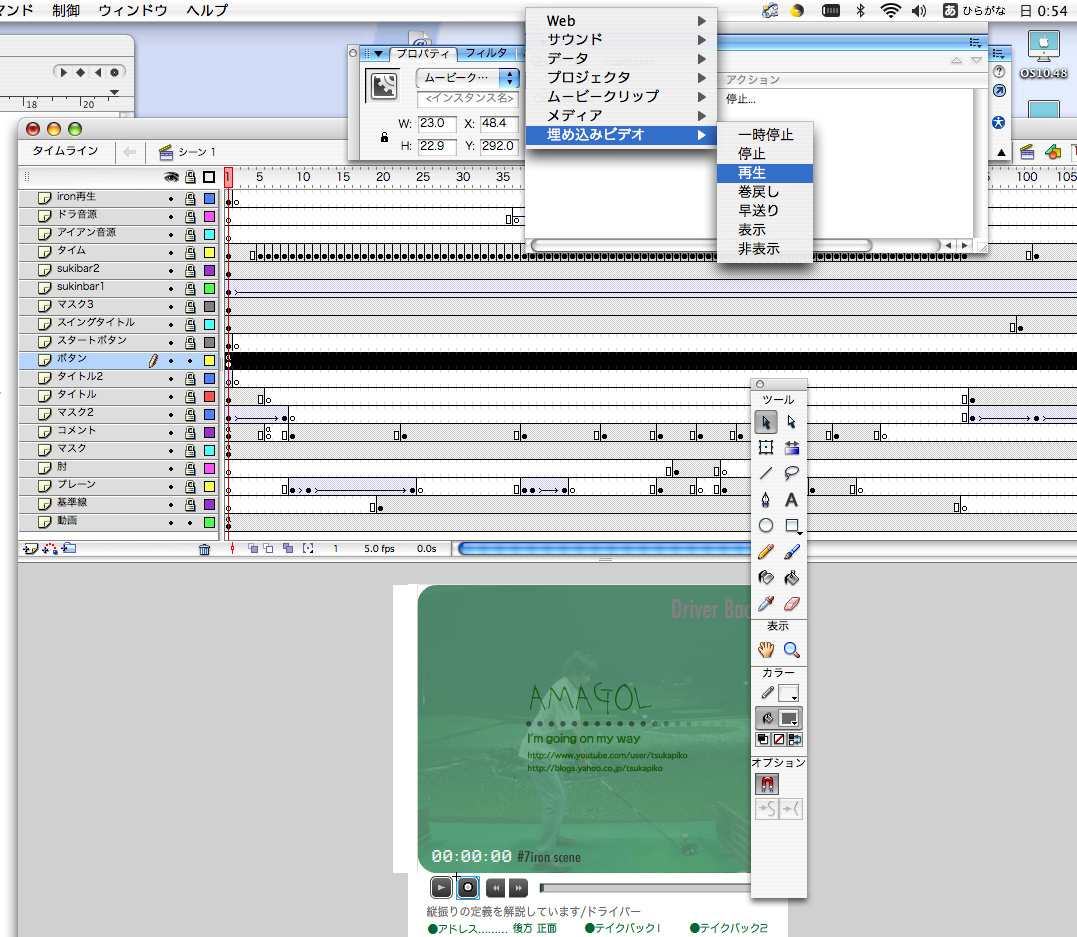The height and width of the screenshot is (937, 1077).
Task: Click the Swap Colors icon
Action: point(795,740)
